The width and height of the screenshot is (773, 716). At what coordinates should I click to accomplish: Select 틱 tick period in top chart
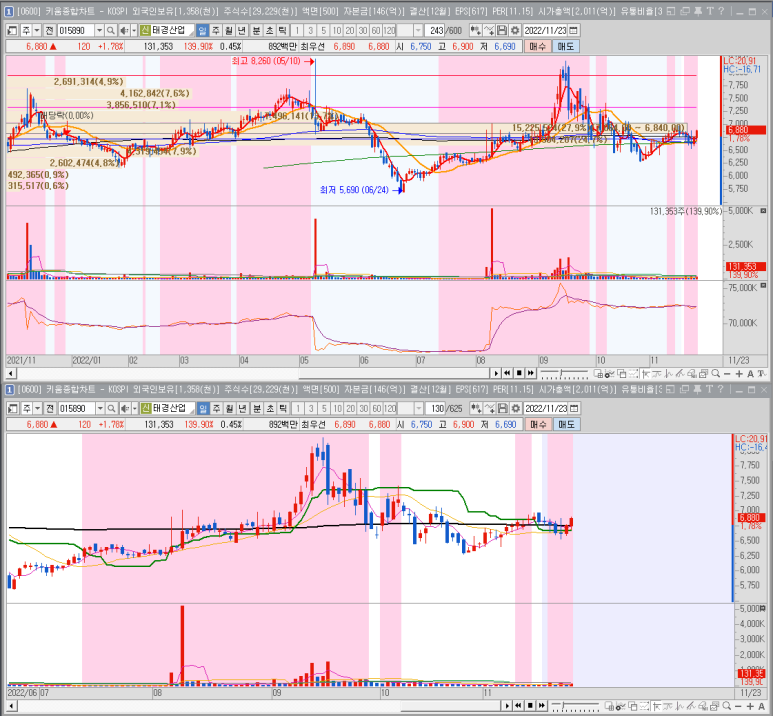pyautogui.click(x=282, y=31)
